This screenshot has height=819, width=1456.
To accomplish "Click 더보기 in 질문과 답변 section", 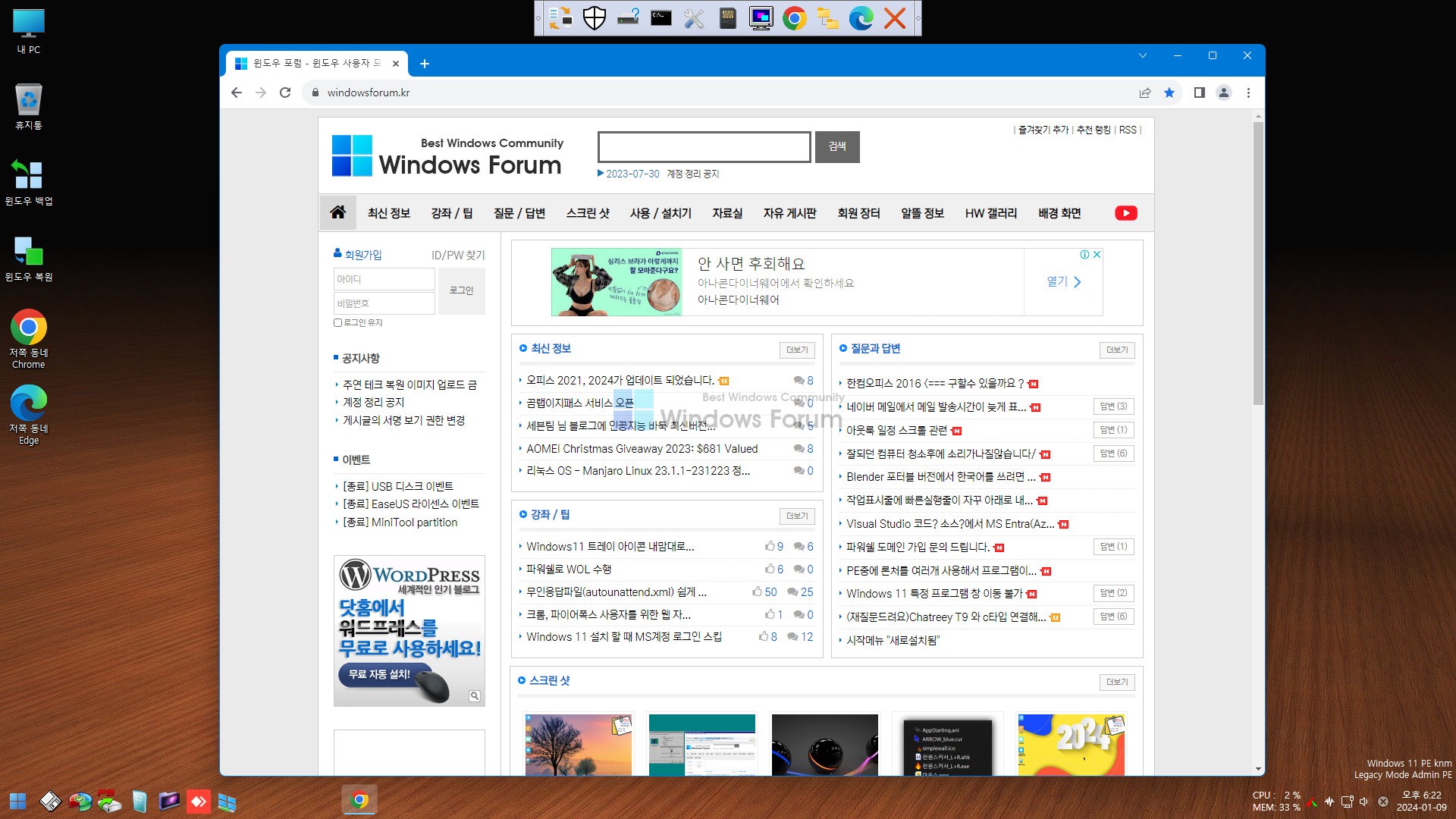I will (x=1117, y=350).
